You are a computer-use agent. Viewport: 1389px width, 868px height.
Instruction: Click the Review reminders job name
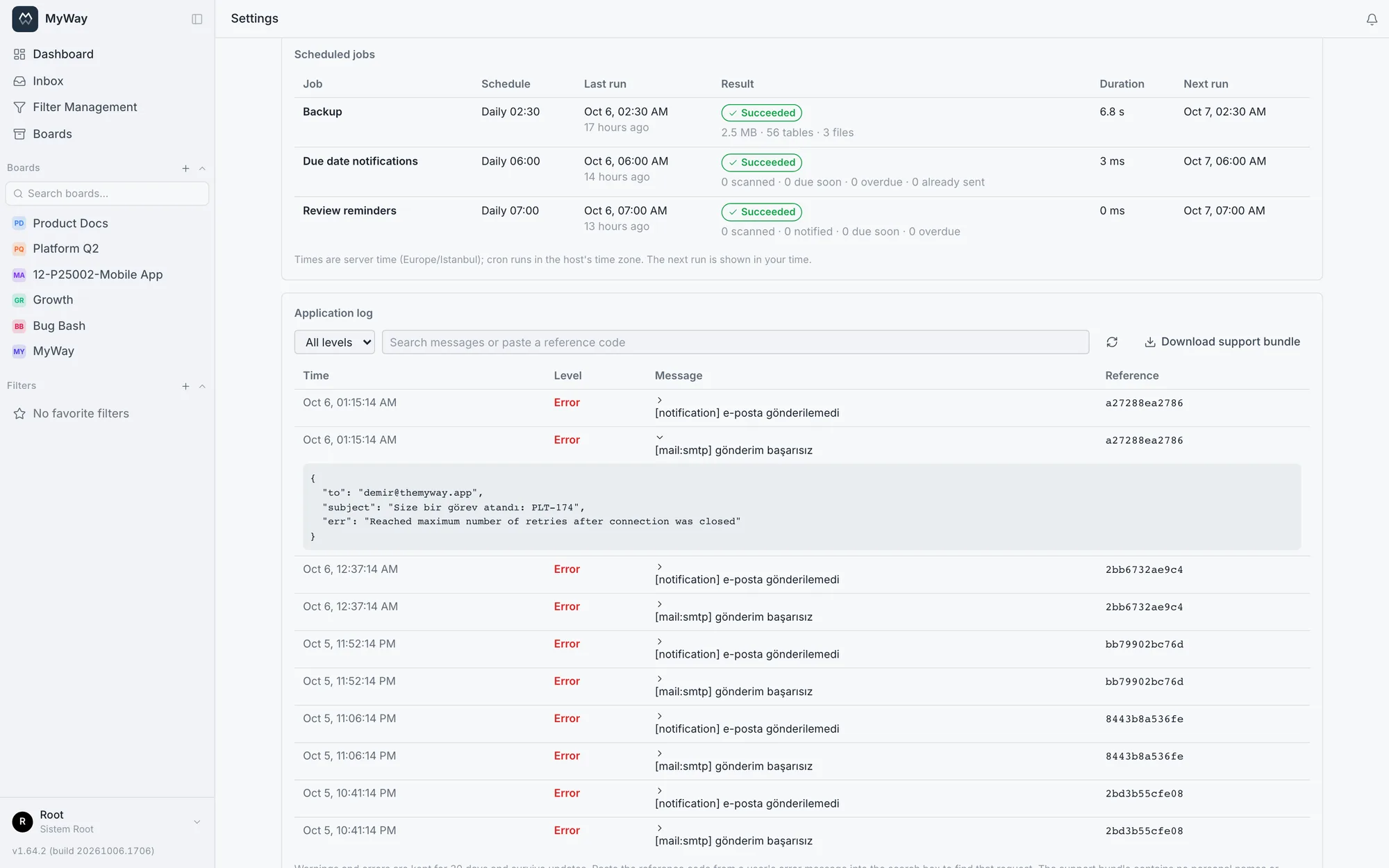(349, 210)
